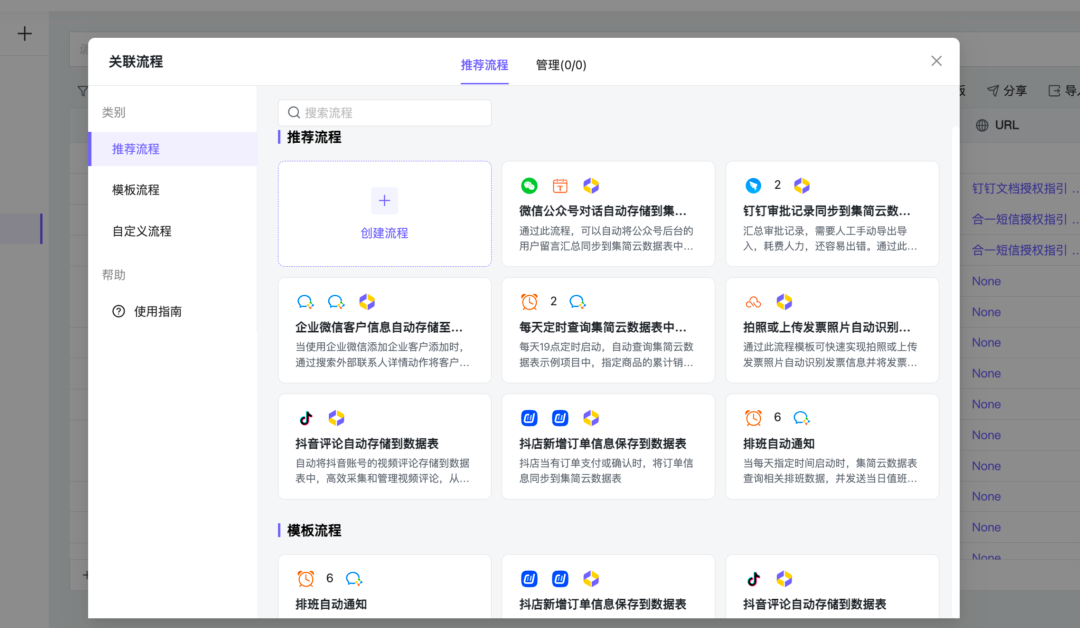Open the 微信公众号对话自动存储 flow card
Screen dimensions: 1080x628
608,214
